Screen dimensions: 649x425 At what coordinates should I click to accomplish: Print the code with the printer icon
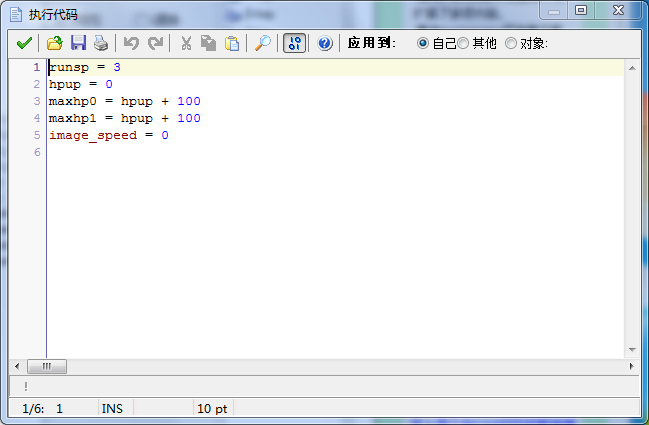click(101, 43)
